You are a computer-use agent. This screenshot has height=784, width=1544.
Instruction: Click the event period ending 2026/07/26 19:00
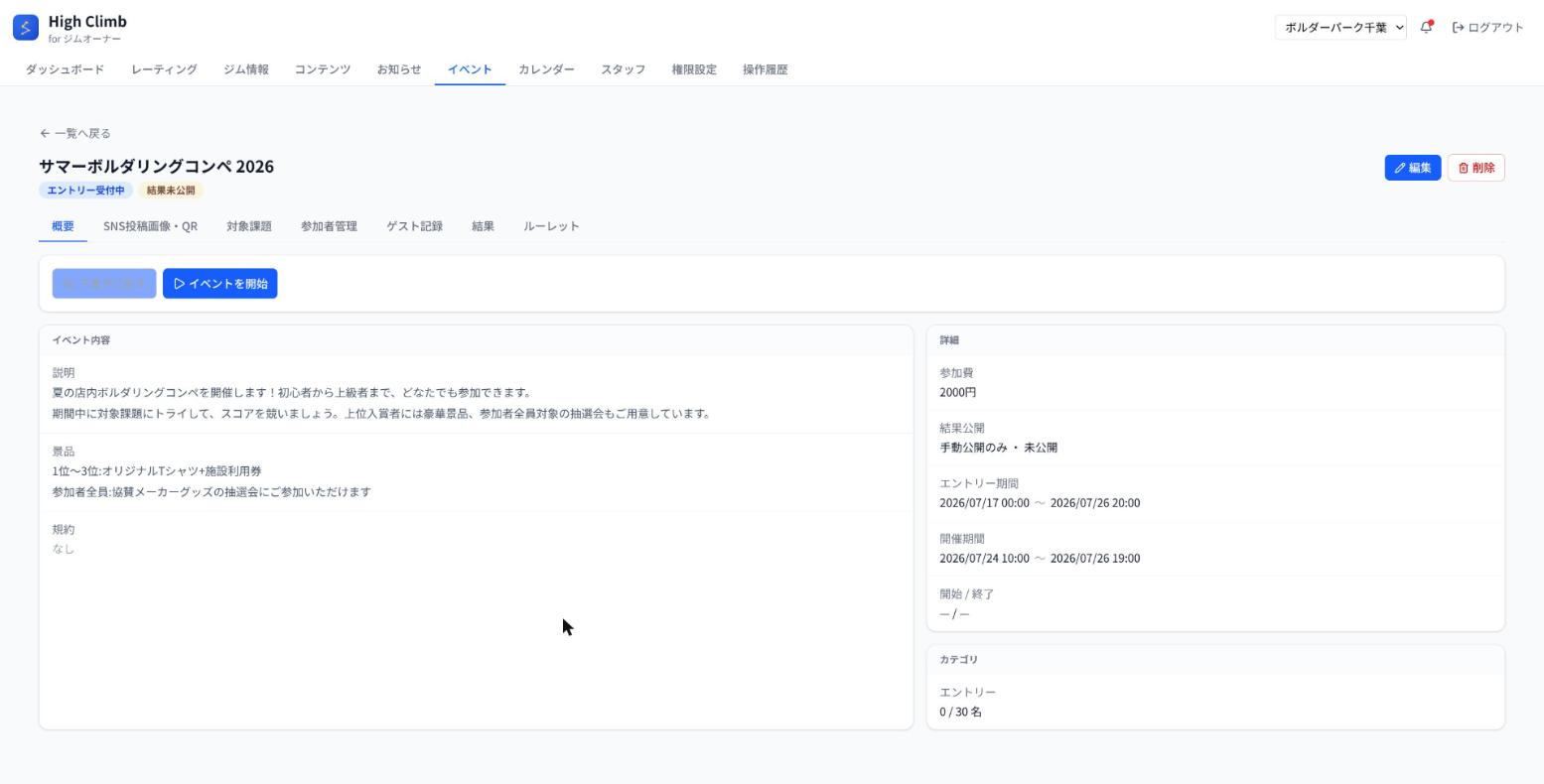1040,559
